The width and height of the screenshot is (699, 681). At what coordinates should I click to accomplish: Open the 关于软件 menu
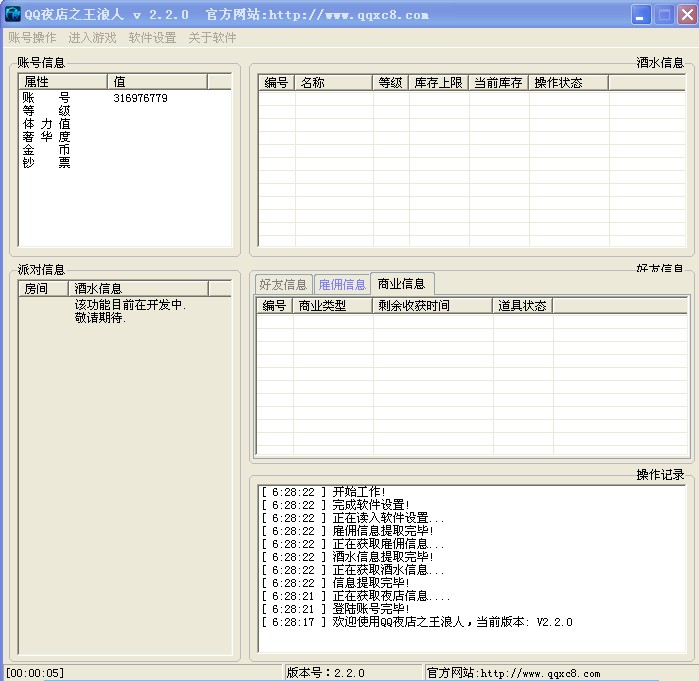[x=212, y=38]
